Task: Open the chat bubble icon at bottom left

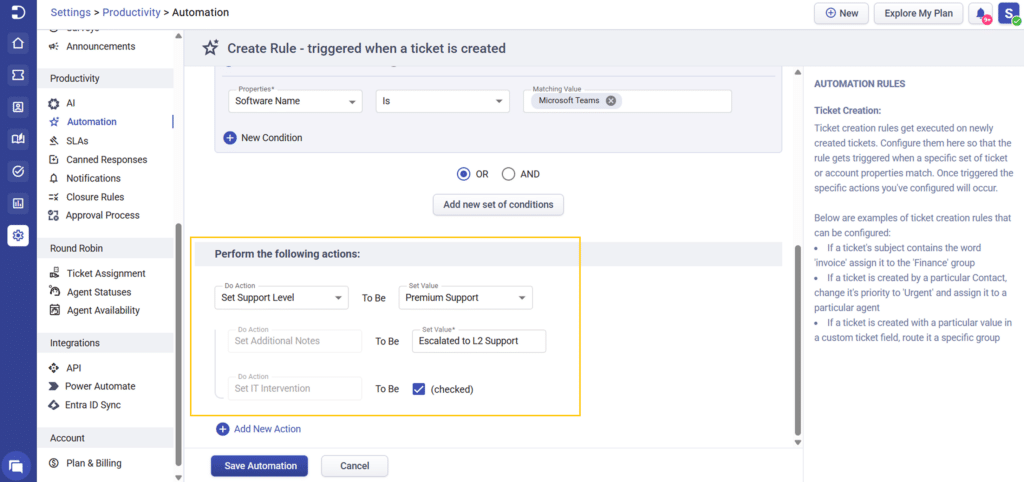Action: click(x=18, y=466)
